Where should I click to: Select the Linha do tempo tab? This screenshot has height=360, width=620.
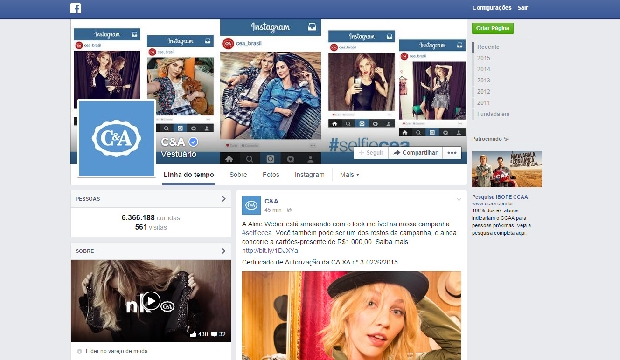189,174
